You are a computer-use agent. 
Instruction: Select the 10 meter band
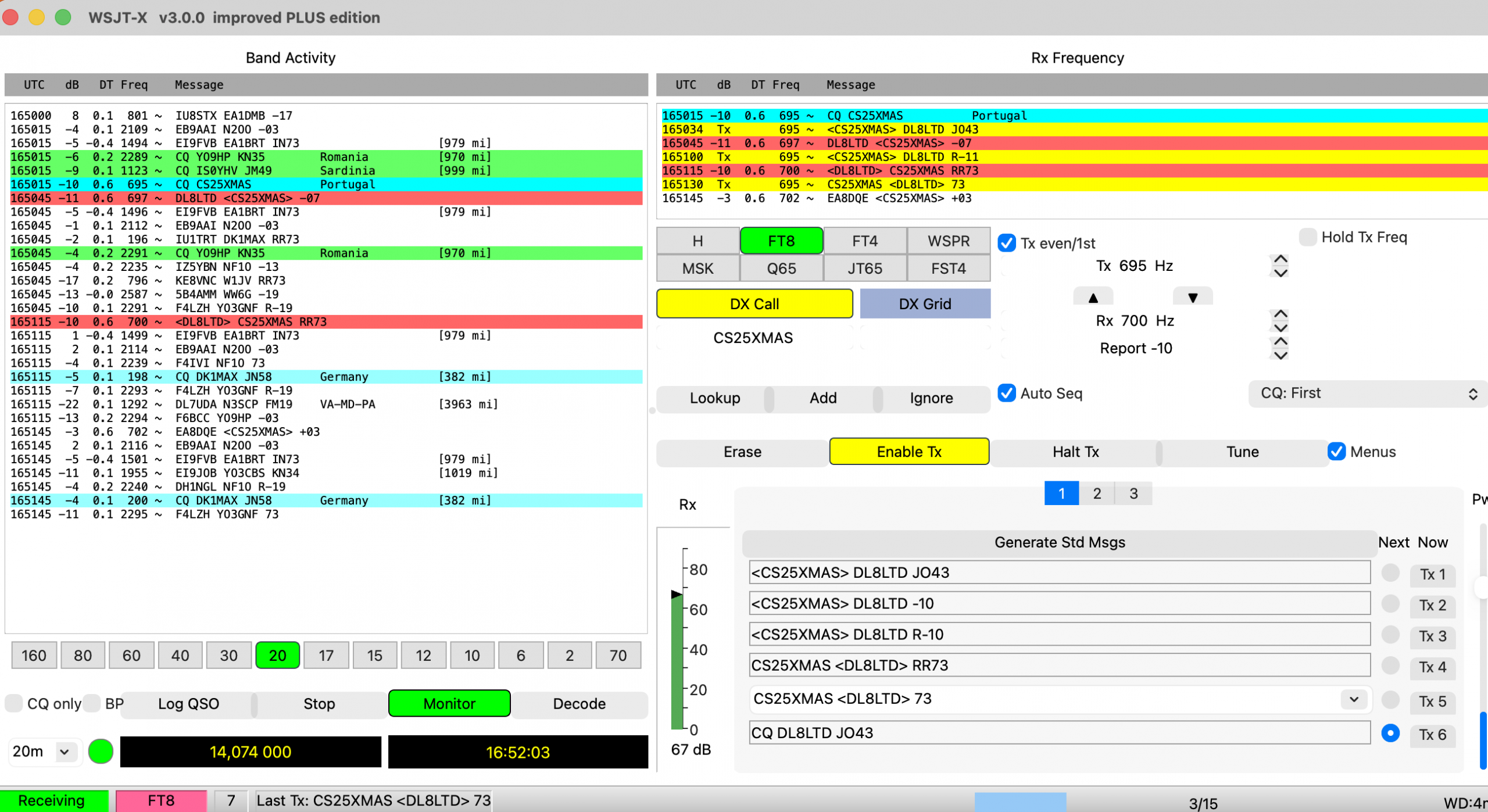(471, 655)
